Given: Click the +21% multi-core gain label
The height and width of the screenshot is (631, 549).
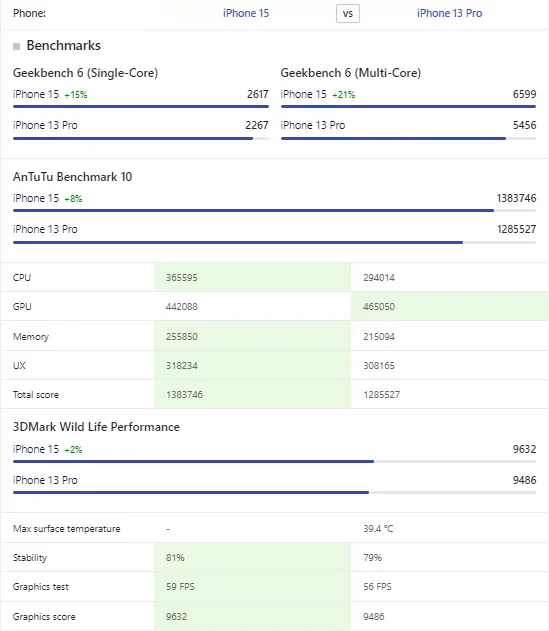Looking at the screenshot, I should click(344, 95).
